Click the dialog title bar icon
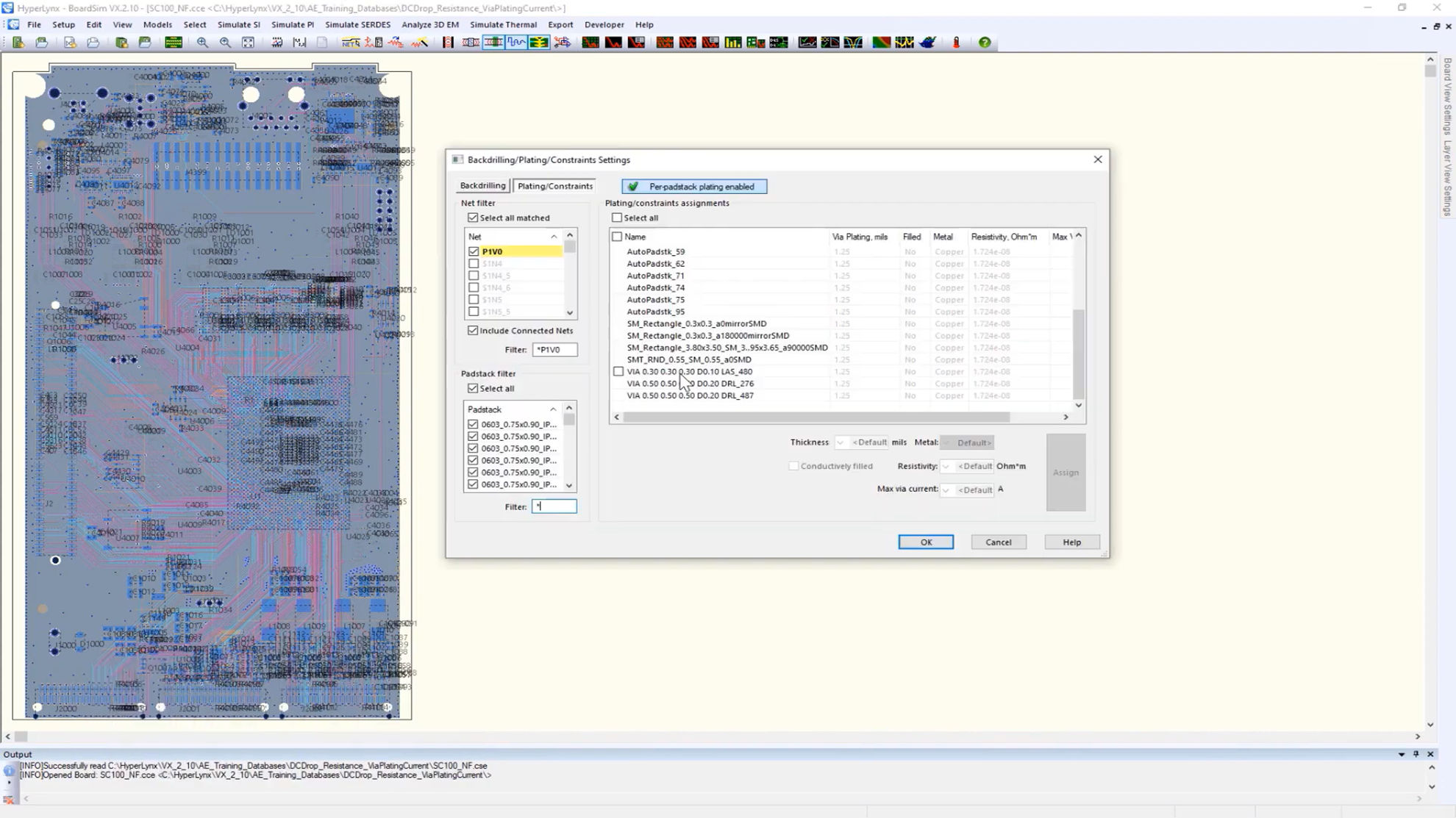The height and width of the screenshot is (818, 1456). point(457,159)
